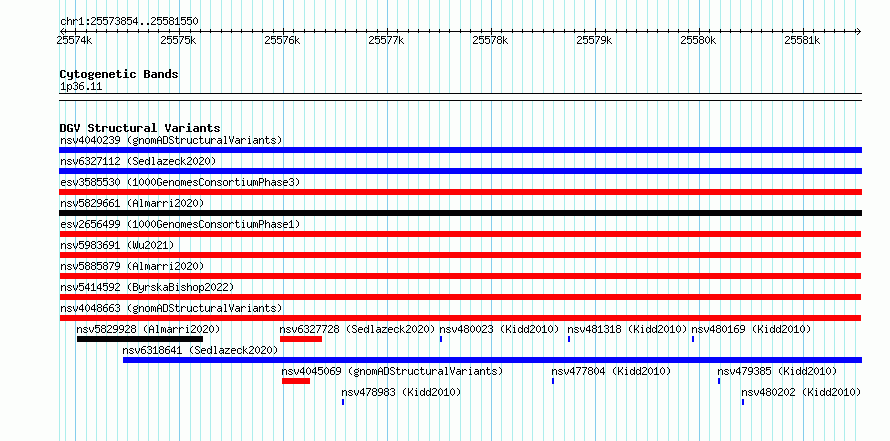Select the nsv5829661 Almarri2020 black bar
Viewport: 890px width, 441px height.
click(460, 213)
